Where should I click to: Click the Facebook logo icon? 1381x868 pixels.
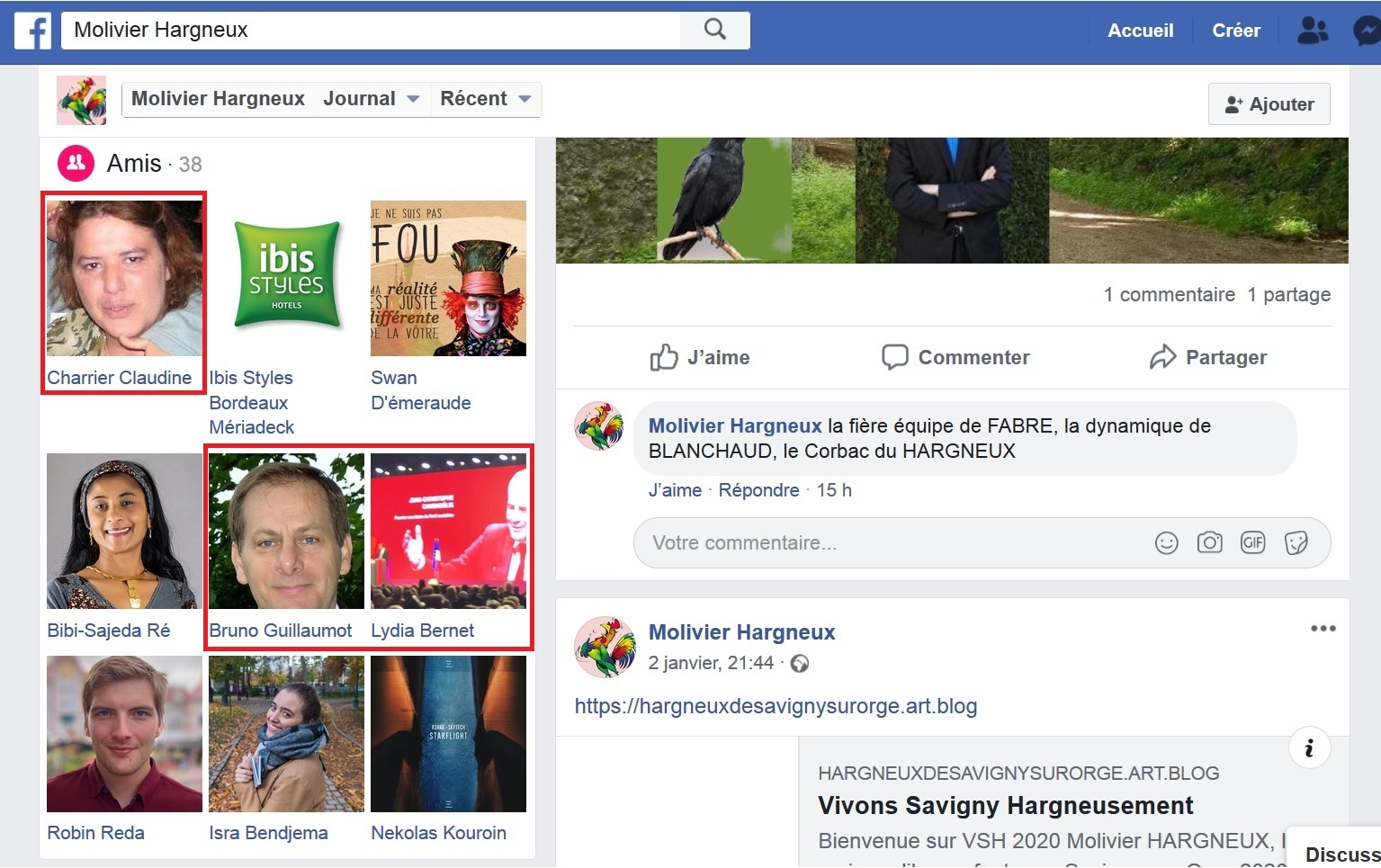click(33, 31)
